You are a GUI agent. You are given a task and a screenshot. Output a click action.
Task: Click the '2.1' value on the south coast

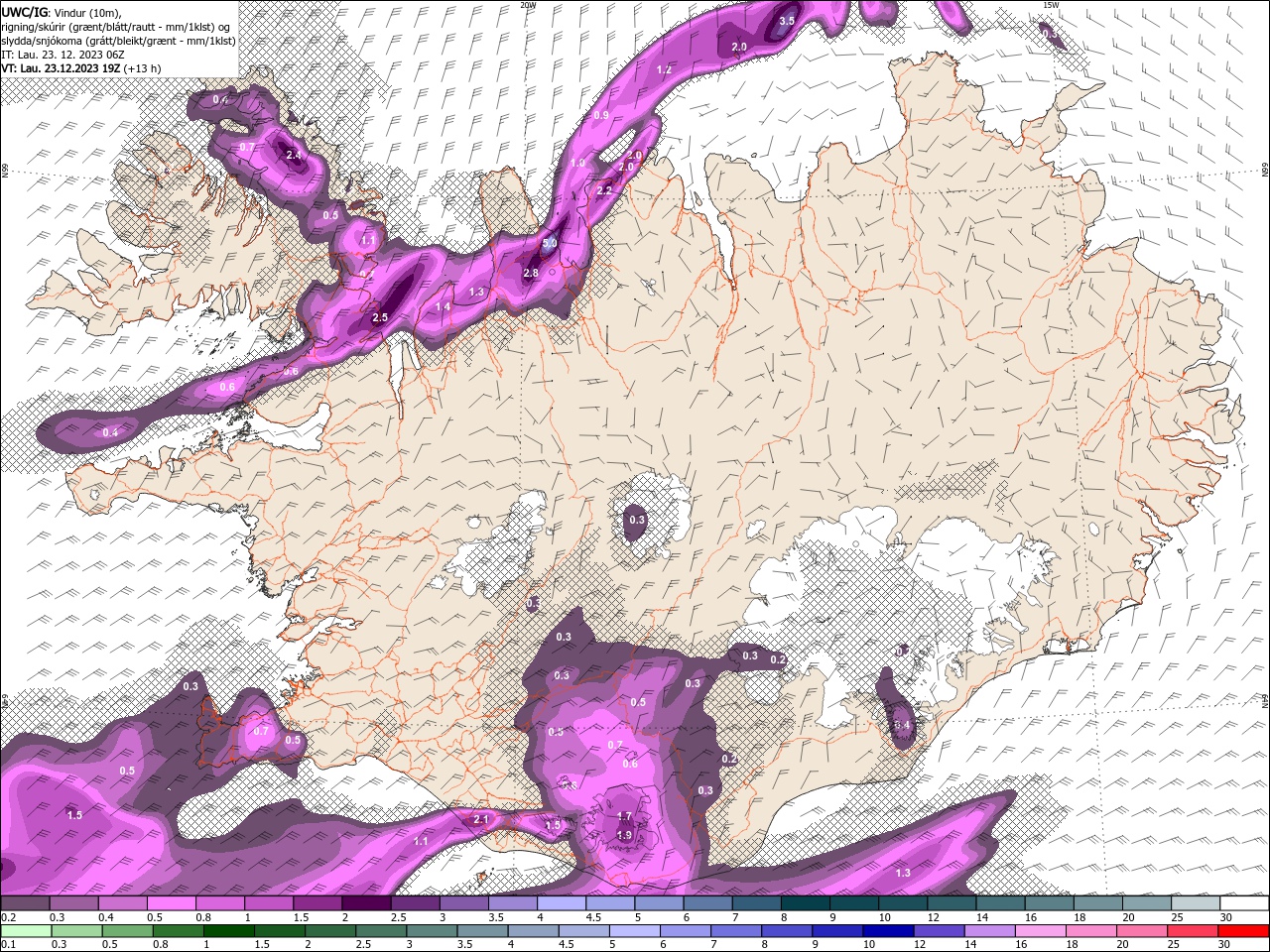tap(481, 820)
